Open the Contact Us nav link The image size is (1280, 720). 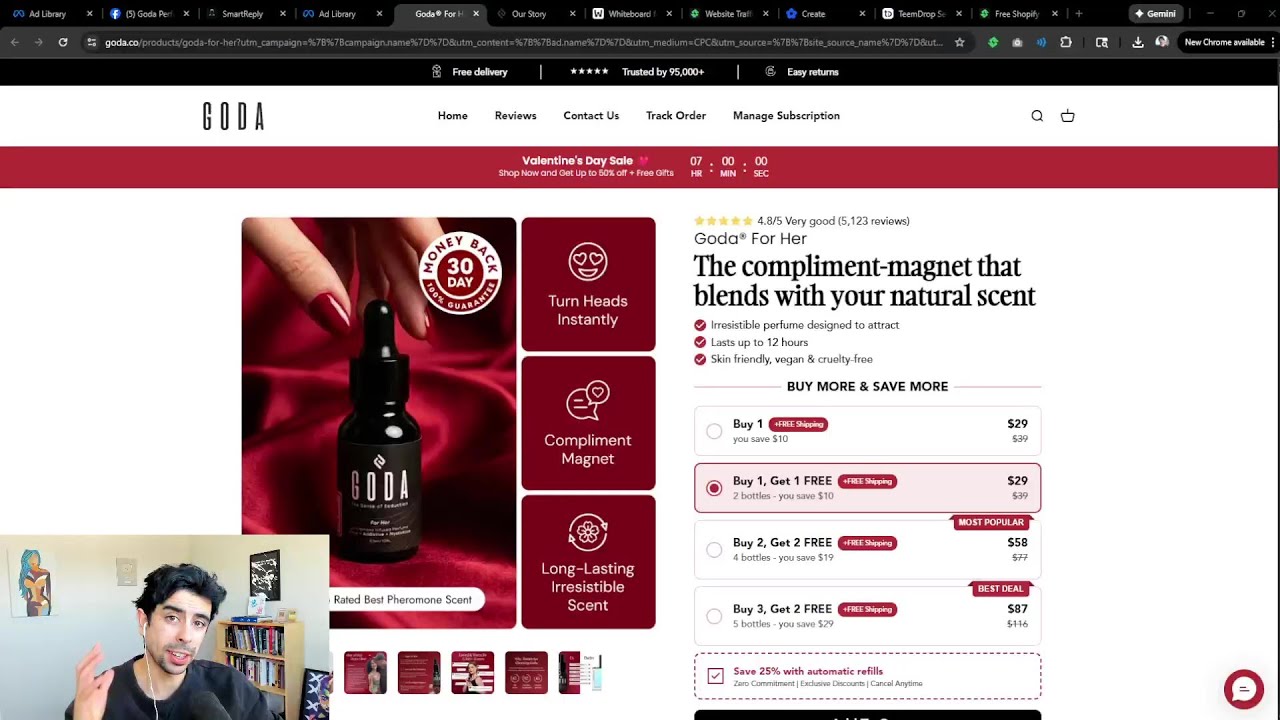tap(591, 116)
